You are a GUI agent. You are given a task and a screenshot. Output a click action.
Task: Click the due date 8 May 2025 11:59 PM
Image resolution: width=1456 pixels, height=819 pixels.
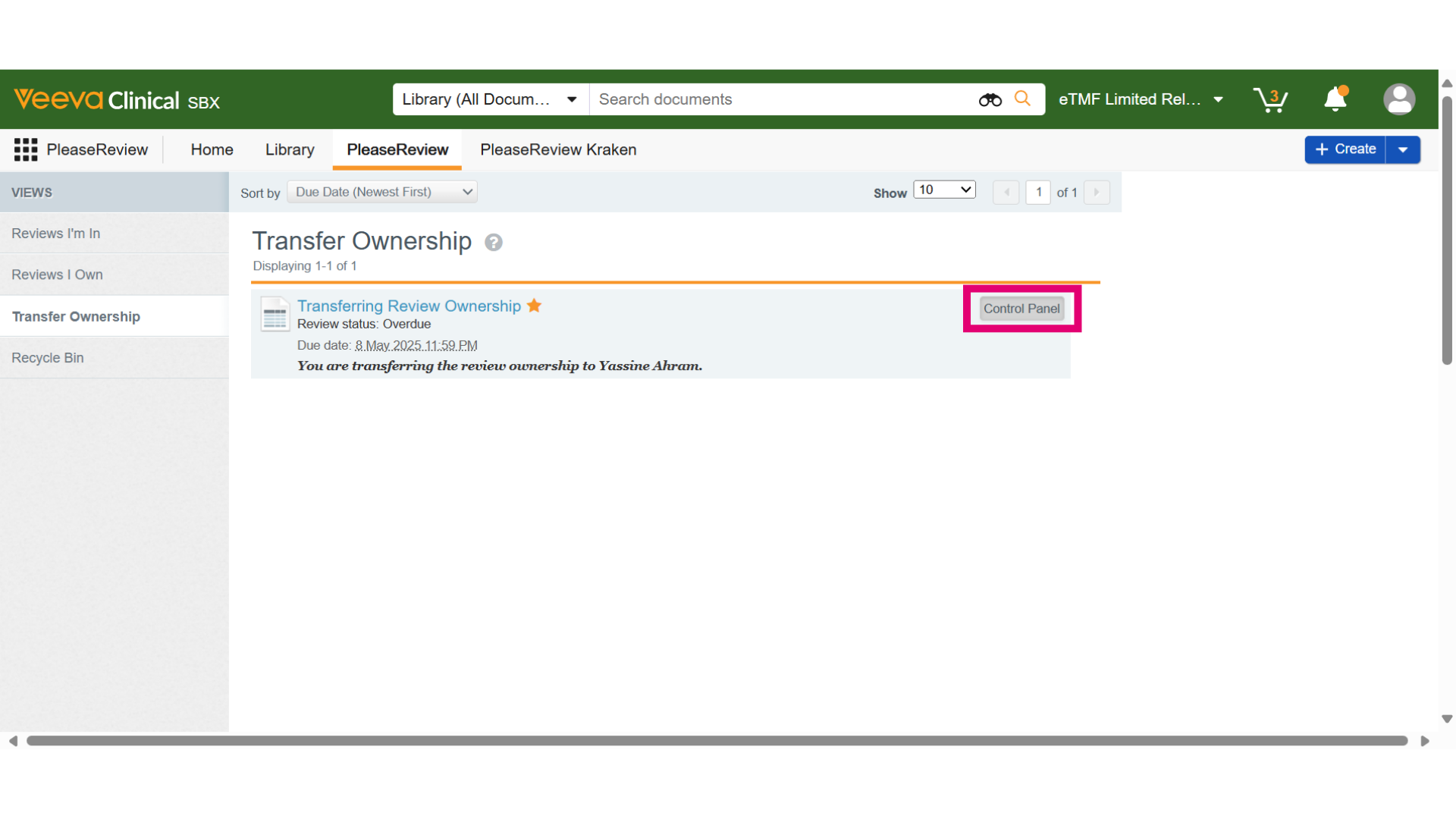click(x=416, y=346)
